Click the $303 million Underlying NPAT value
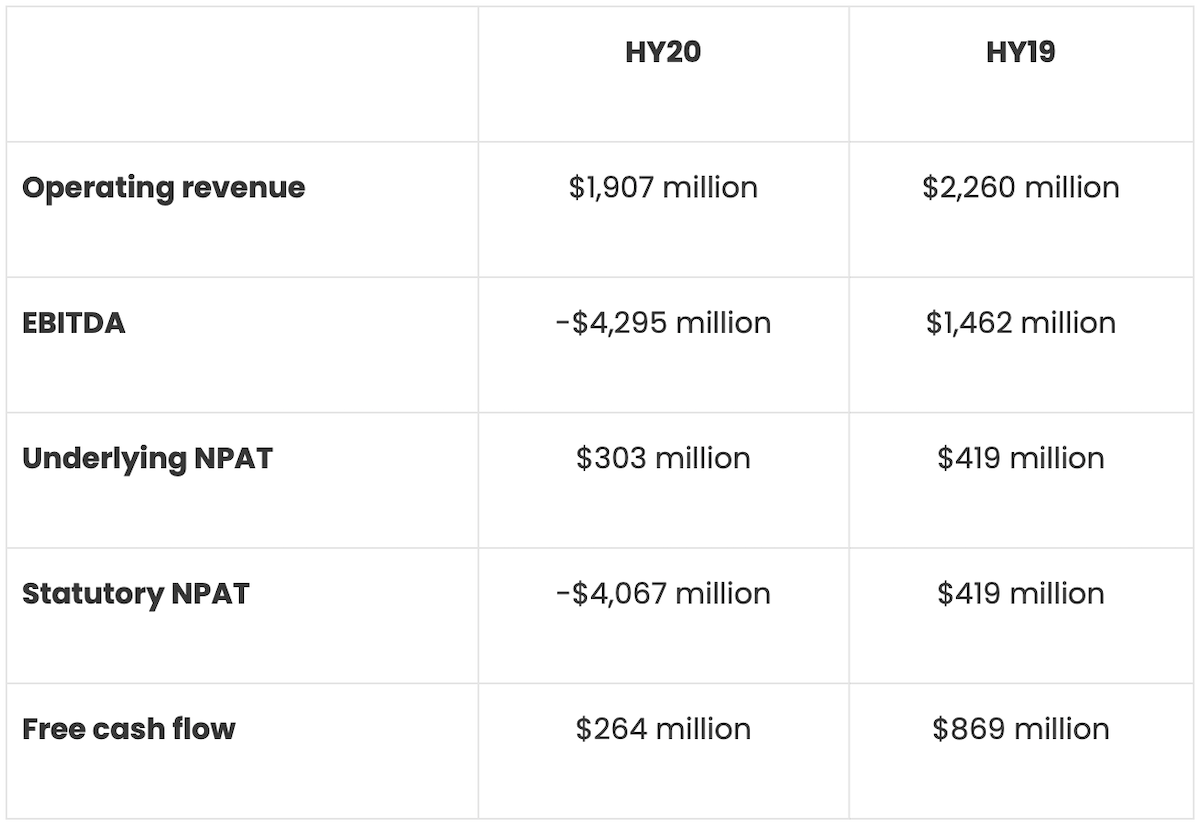 (663, 458)
